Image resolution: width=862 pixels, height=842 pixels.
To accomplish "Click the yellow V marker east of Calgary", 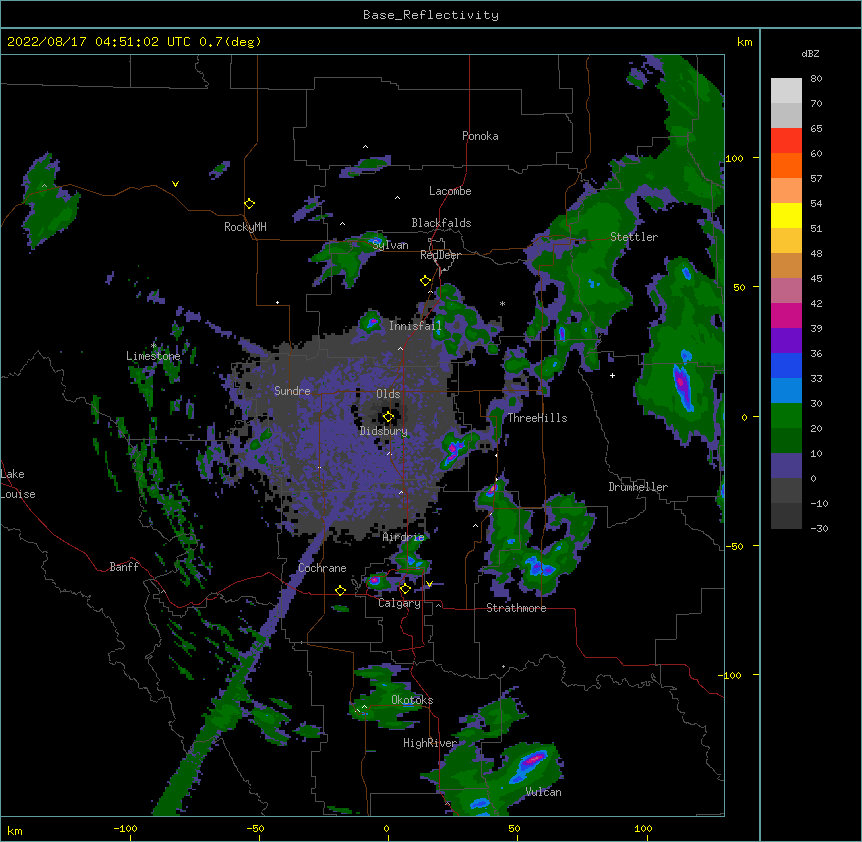I will [429, 584].
